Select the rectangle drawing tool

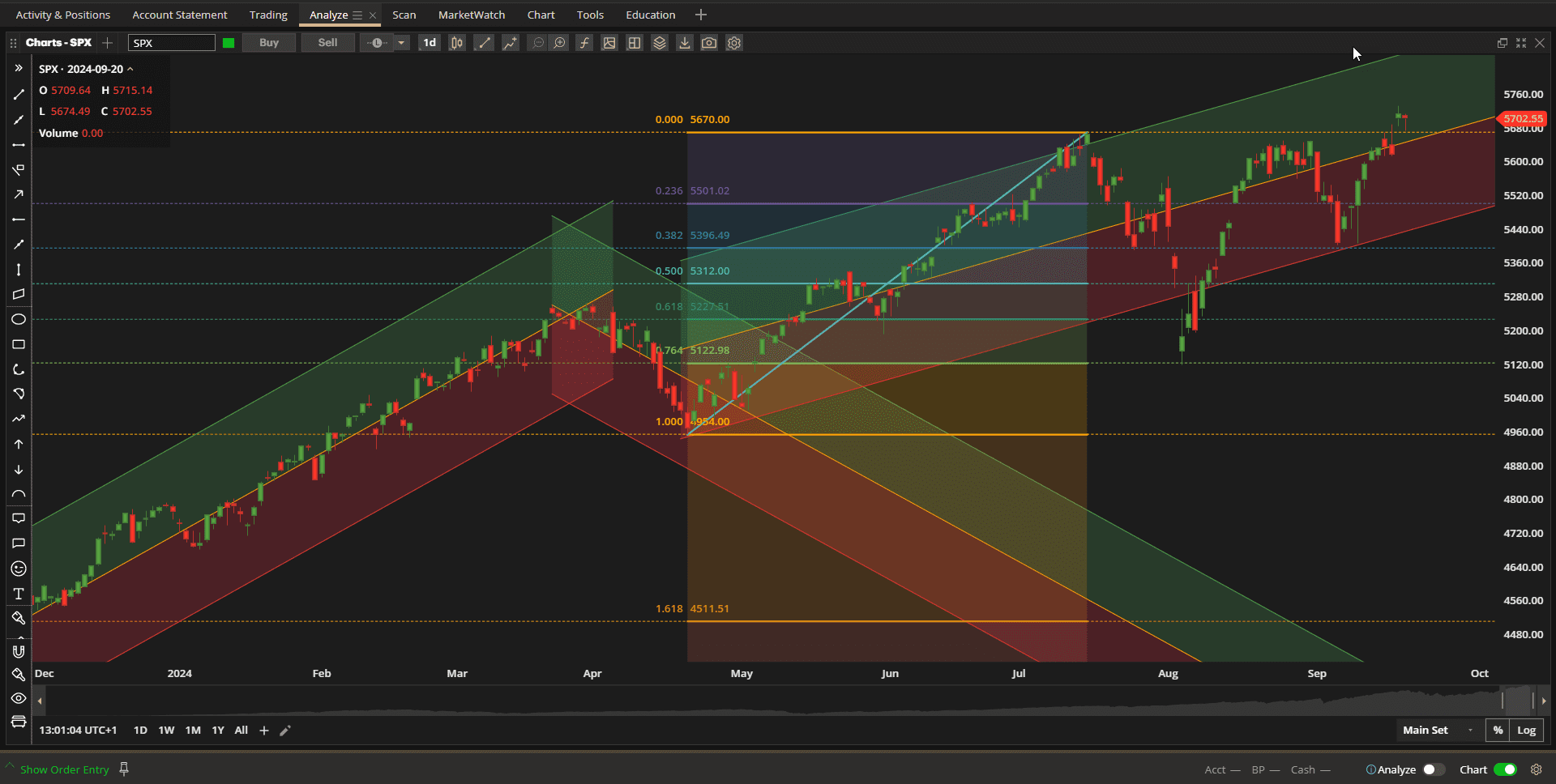click(x=19, y=344)
